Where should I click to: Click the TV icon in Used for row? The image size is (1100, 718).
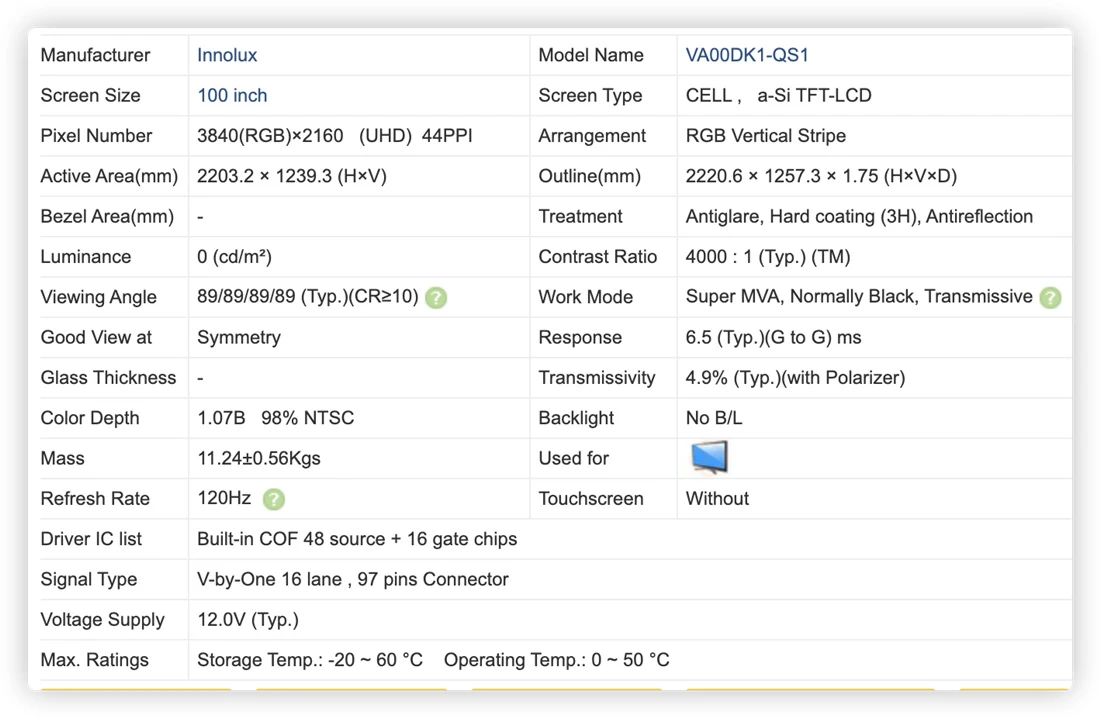point(709,458)
